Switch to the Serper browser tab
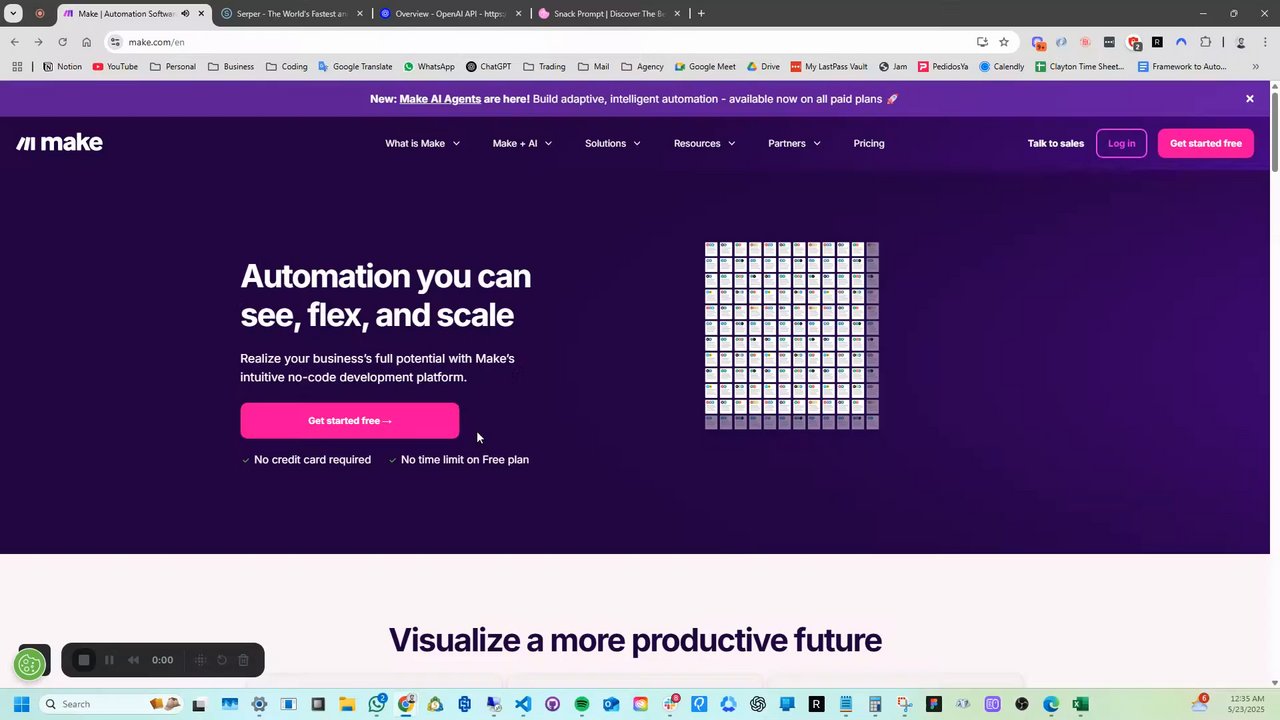This screenshot has height=720, width=1280. 290,14
